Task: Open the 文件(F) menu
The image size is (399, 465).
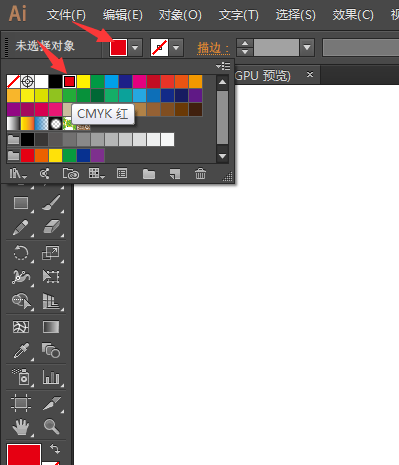Action: tap(66, 15)
